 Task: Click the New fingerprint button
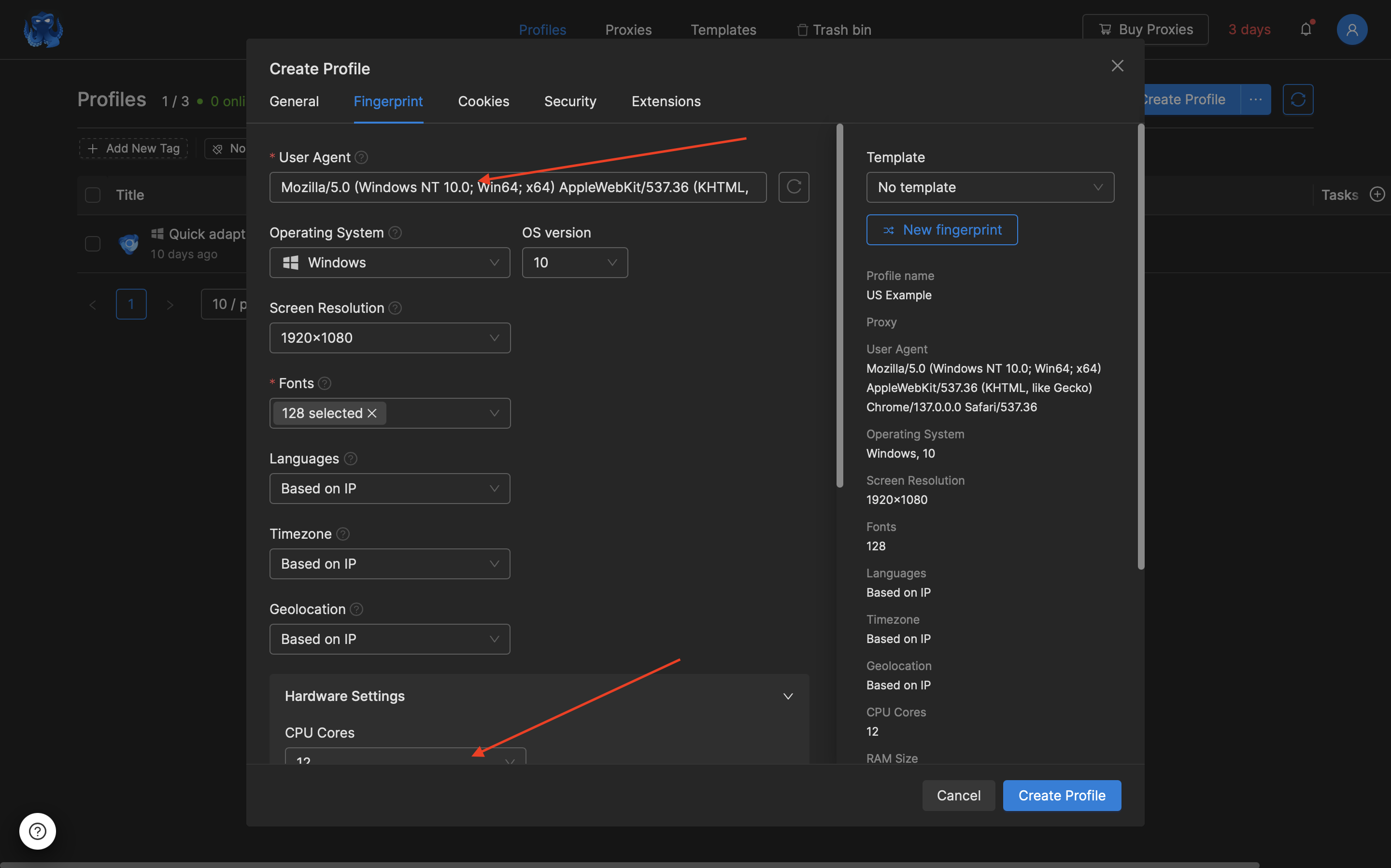[x=942, y=230]
